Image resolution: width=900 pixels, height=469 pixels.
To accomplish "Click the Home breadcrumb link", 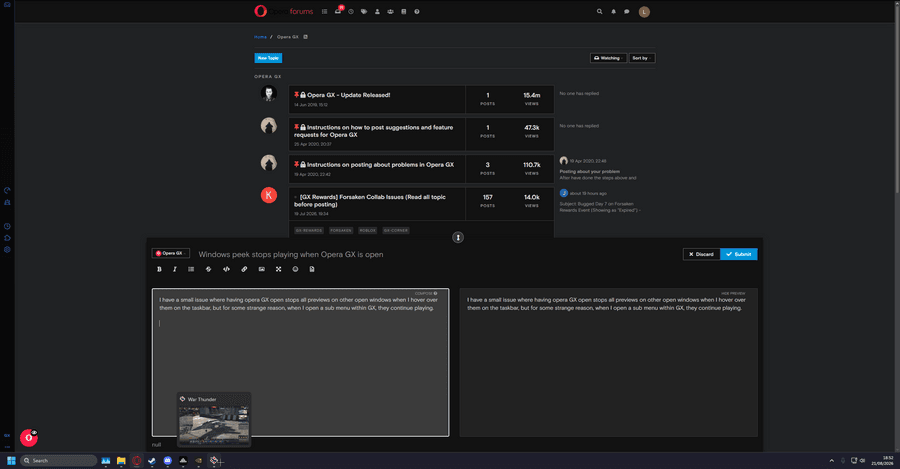I will (x=261, y=37).
